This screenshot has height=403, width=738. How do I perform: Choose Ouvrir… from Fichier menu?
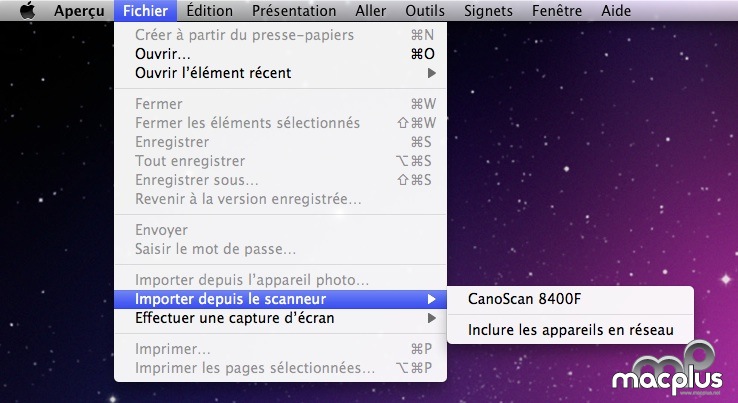[281, 54]
